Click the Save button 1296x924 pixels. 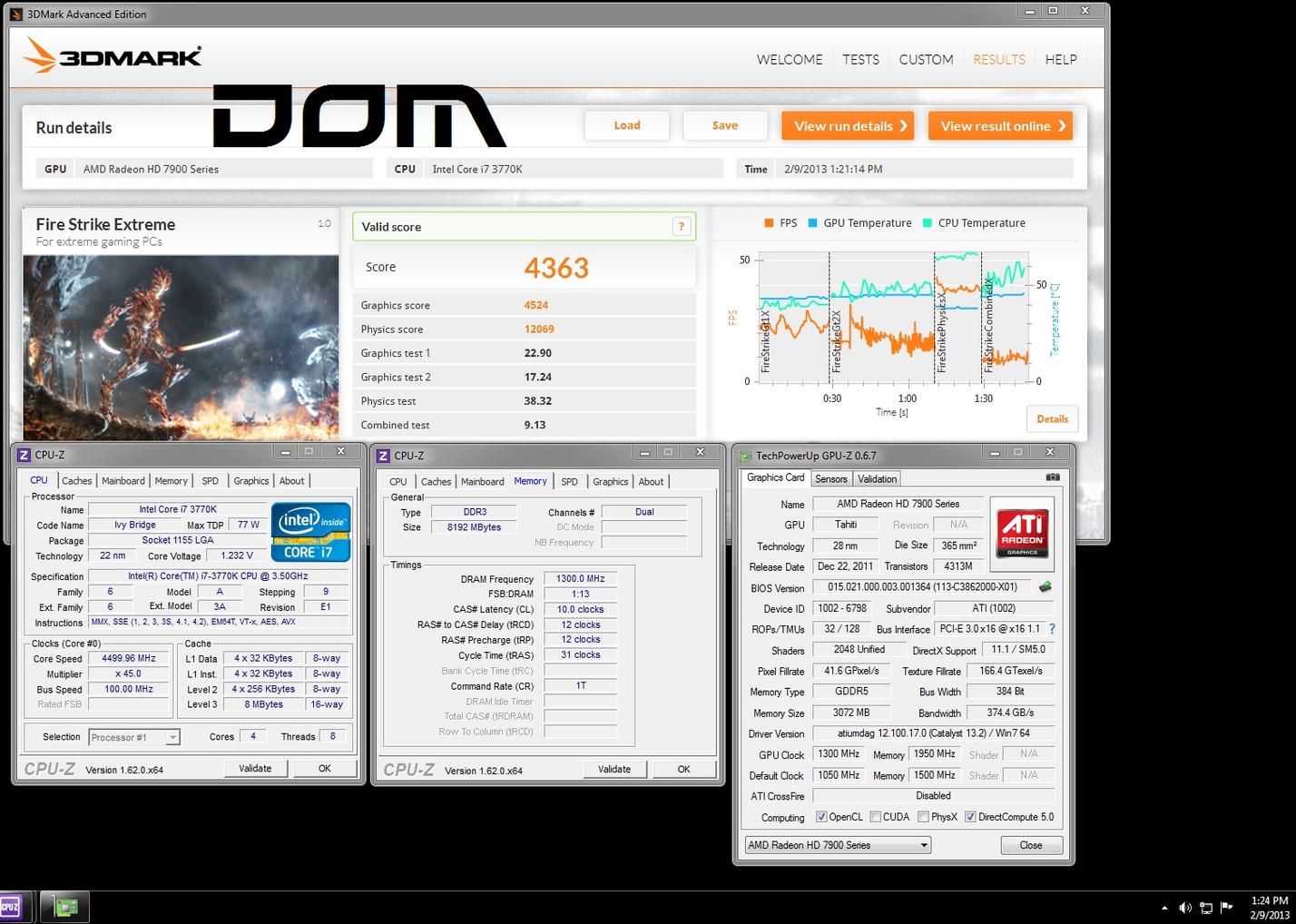(x=725, y=125)
